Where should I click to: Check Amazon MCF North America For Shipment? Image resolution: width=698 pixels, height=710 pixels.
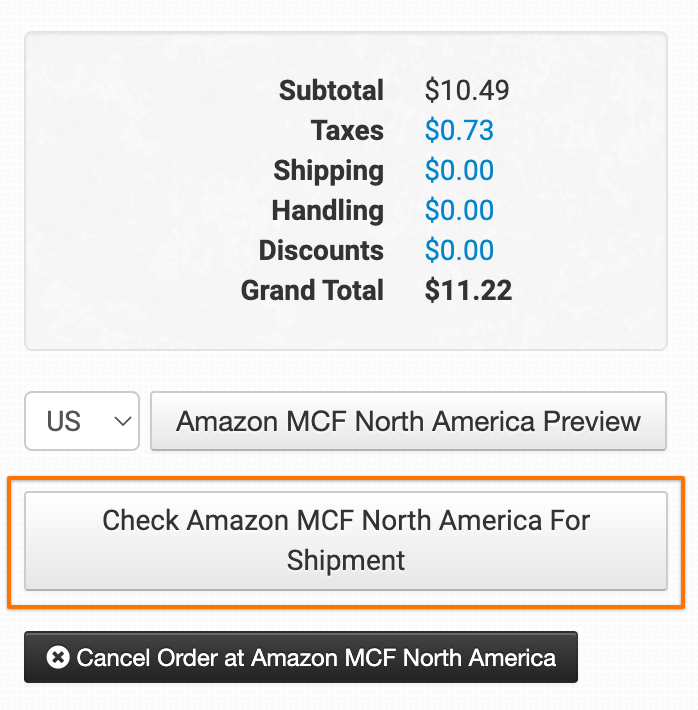click(345, 540)
